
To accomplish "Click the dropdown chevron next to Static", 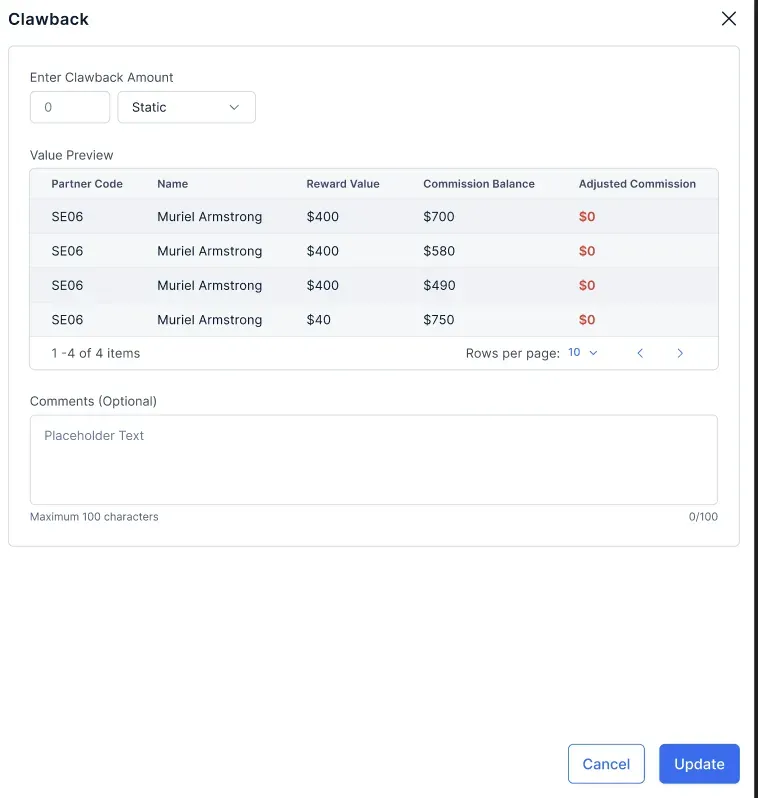I will pos(234,107).
